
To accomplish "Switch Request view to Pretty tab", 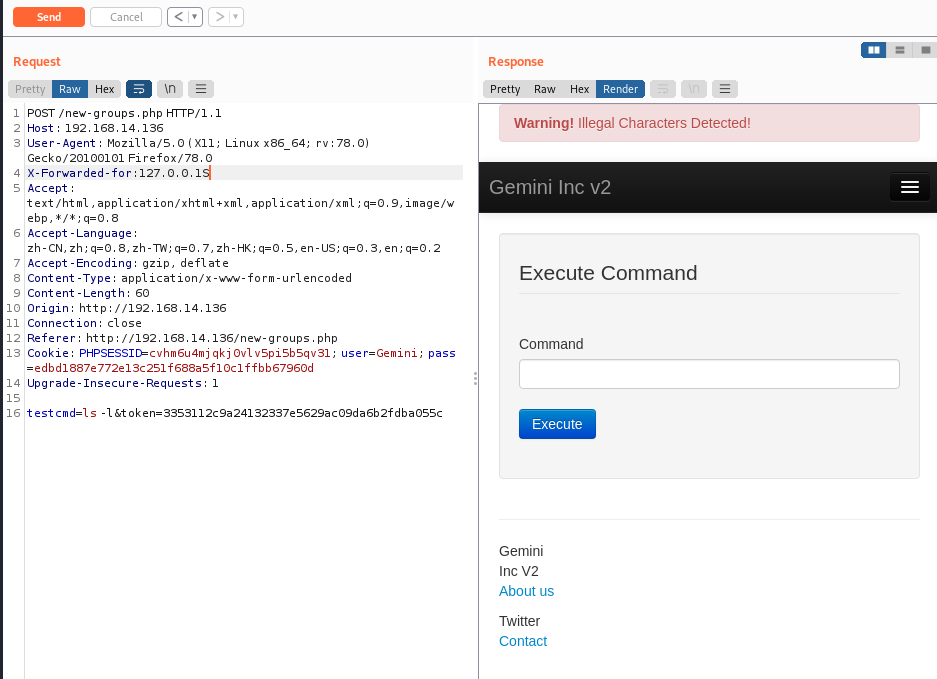I will 30,89.
